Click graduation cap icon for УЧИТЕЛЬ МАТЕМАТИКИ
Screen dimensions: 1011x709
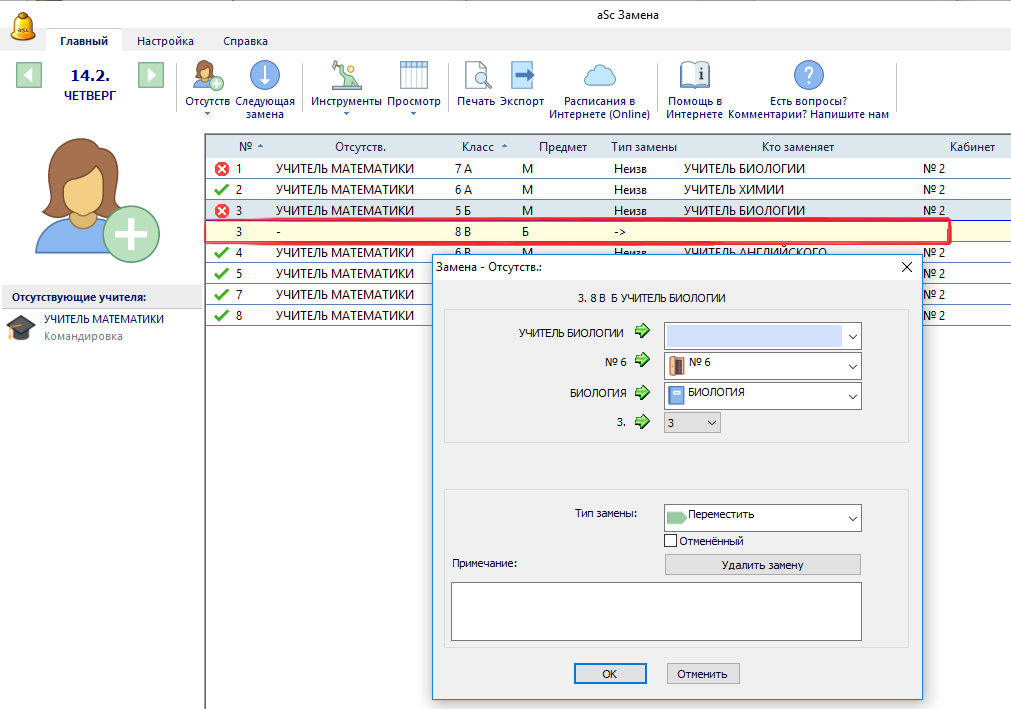(x=21, y=327)
